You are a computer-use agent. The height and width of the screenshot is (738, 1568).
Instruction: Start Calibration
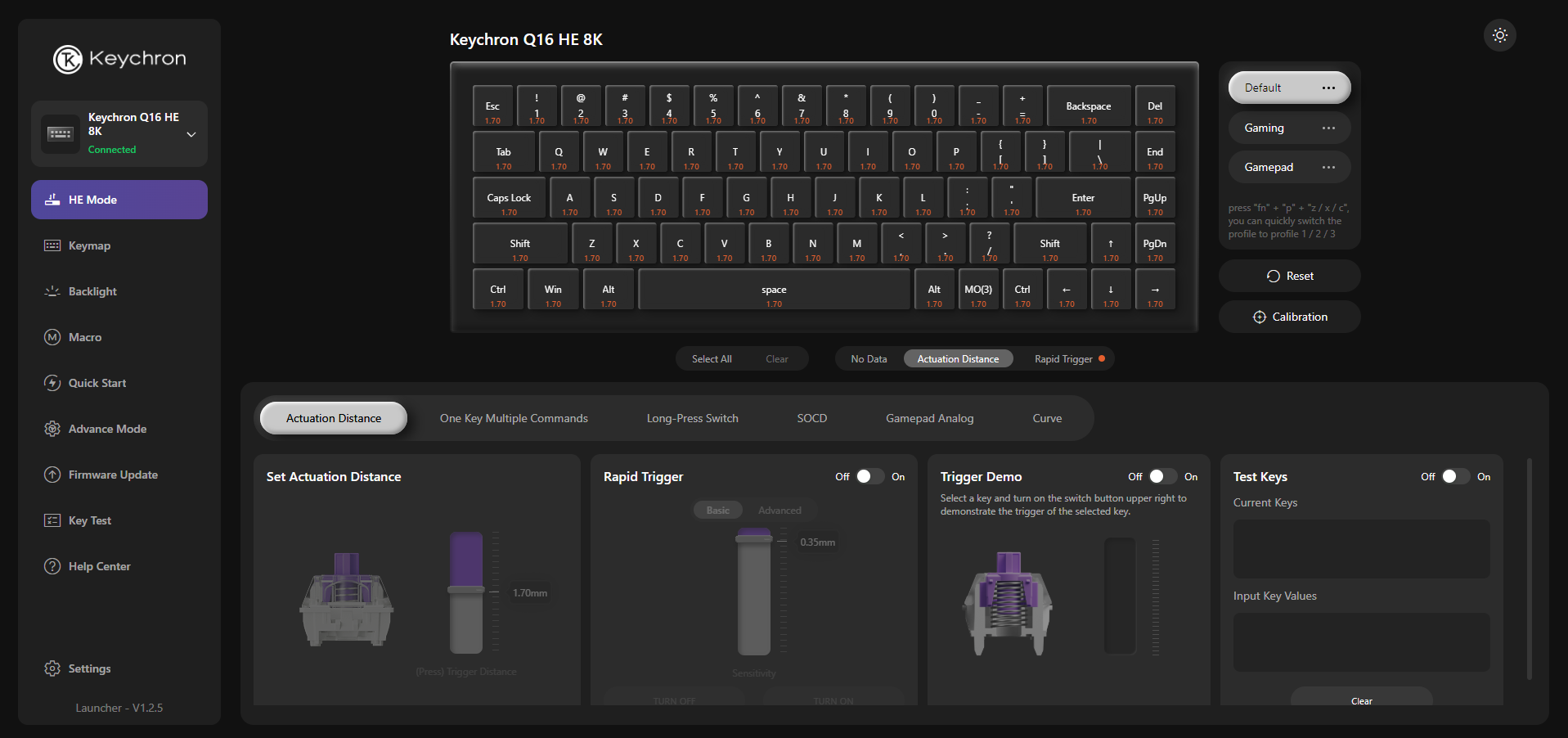1290,317
